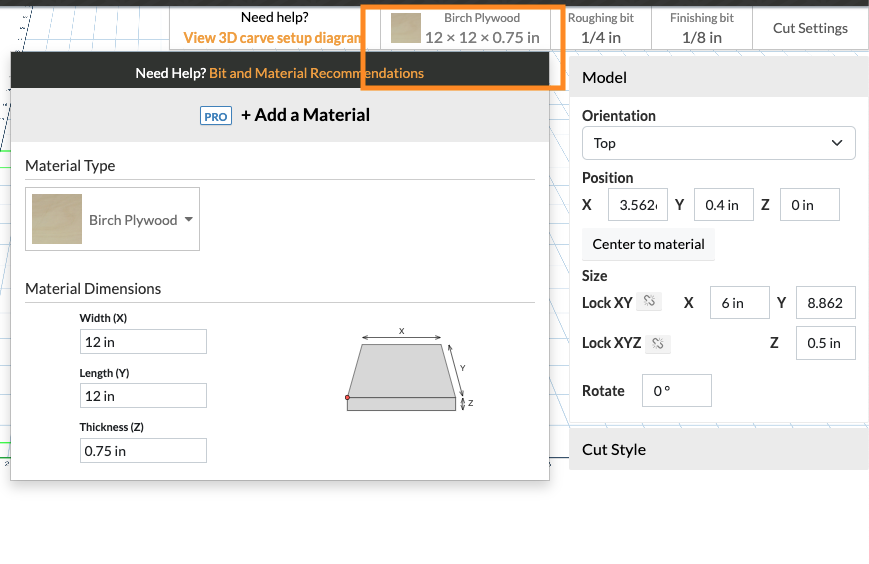The height and width of the screenshot is (564, 869).
Task: Edit Size Z 0.5 in field
Action: pyautogui.click(x=825, y=343)
